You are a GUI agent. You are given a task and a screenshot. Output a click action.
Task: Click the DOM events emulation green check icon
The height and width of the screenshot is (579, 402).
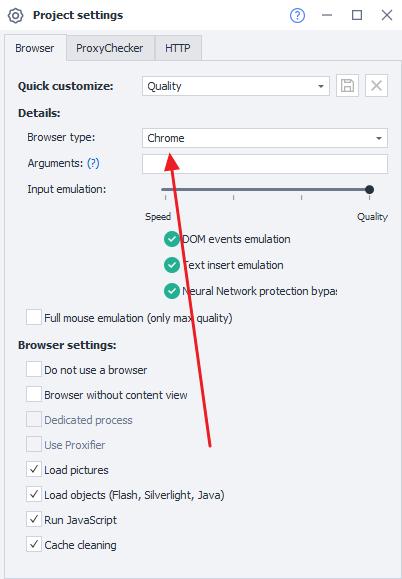point(172,239)
